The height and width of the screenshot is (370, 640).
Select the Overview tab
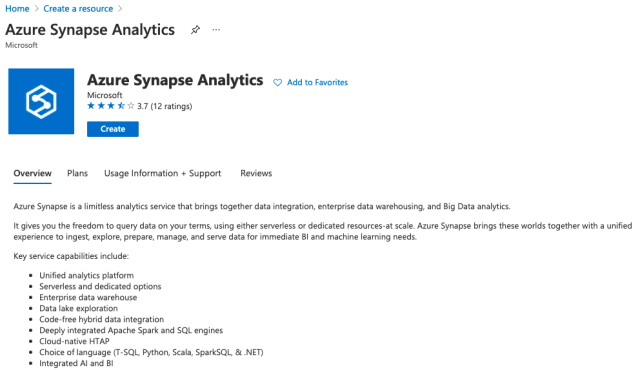[32, 173]
